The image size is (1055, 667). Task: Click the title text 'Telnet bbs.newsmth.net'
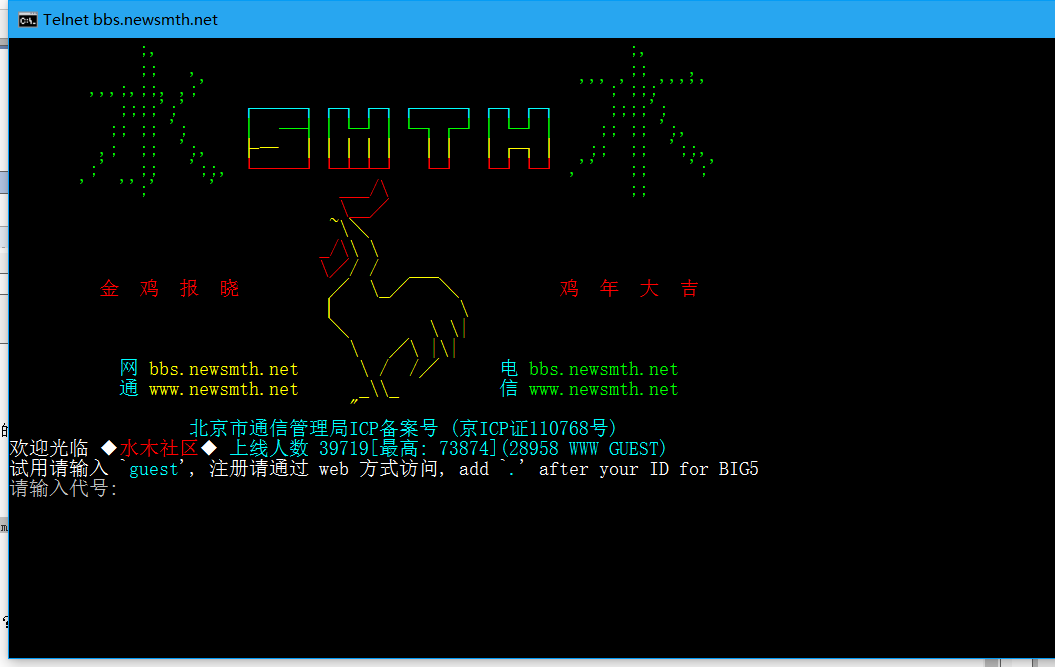pyautogui.click(x=131, y=20)
